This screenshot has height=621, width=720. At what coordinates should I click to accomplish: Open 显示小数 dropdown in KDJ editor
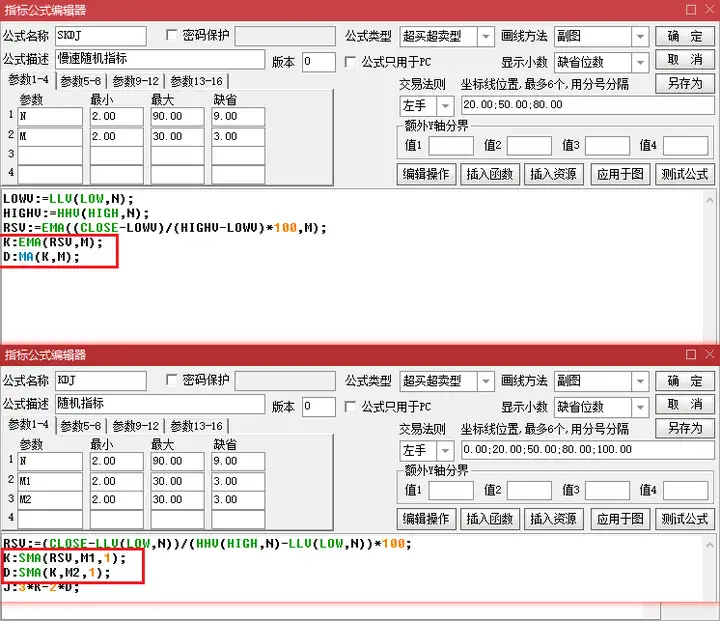[640, 407]
